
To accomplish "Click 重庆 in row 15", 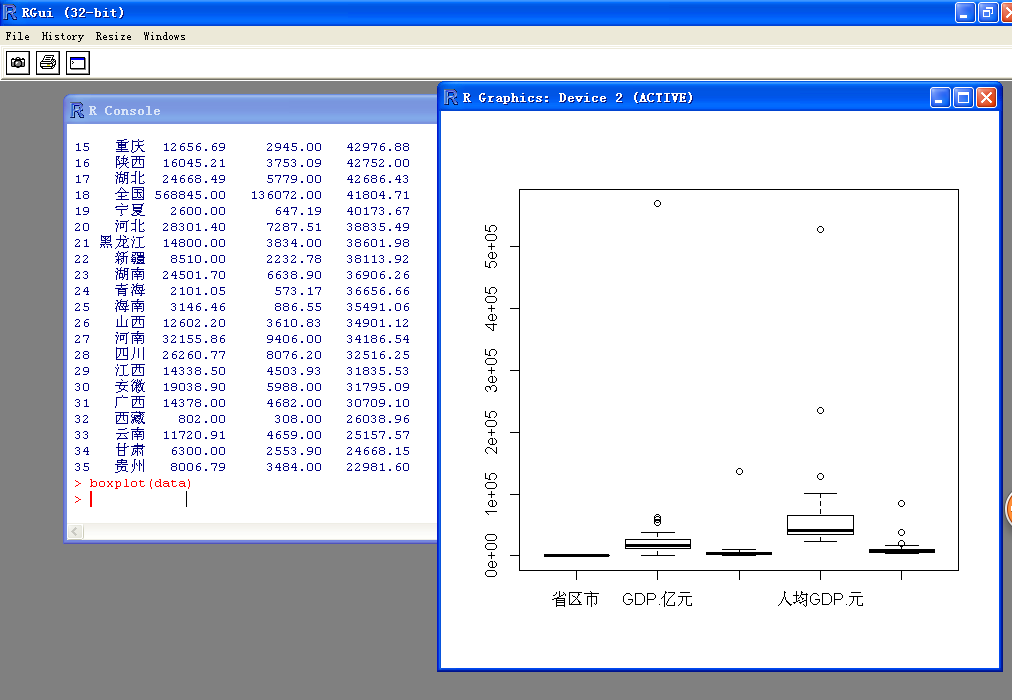I will 130,146.
